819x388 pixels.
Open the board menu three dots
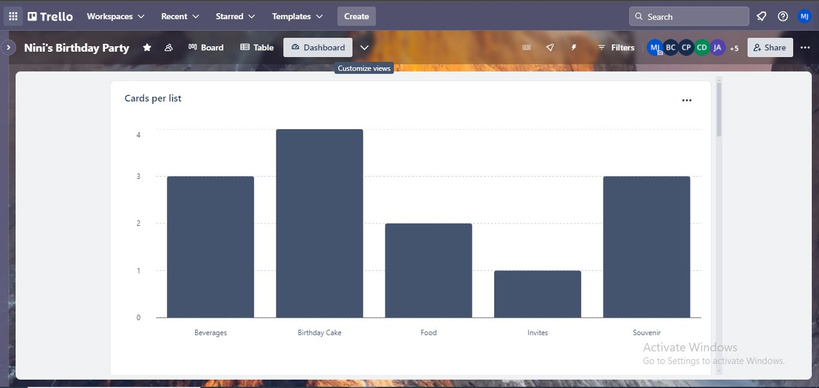coord(805,48)
